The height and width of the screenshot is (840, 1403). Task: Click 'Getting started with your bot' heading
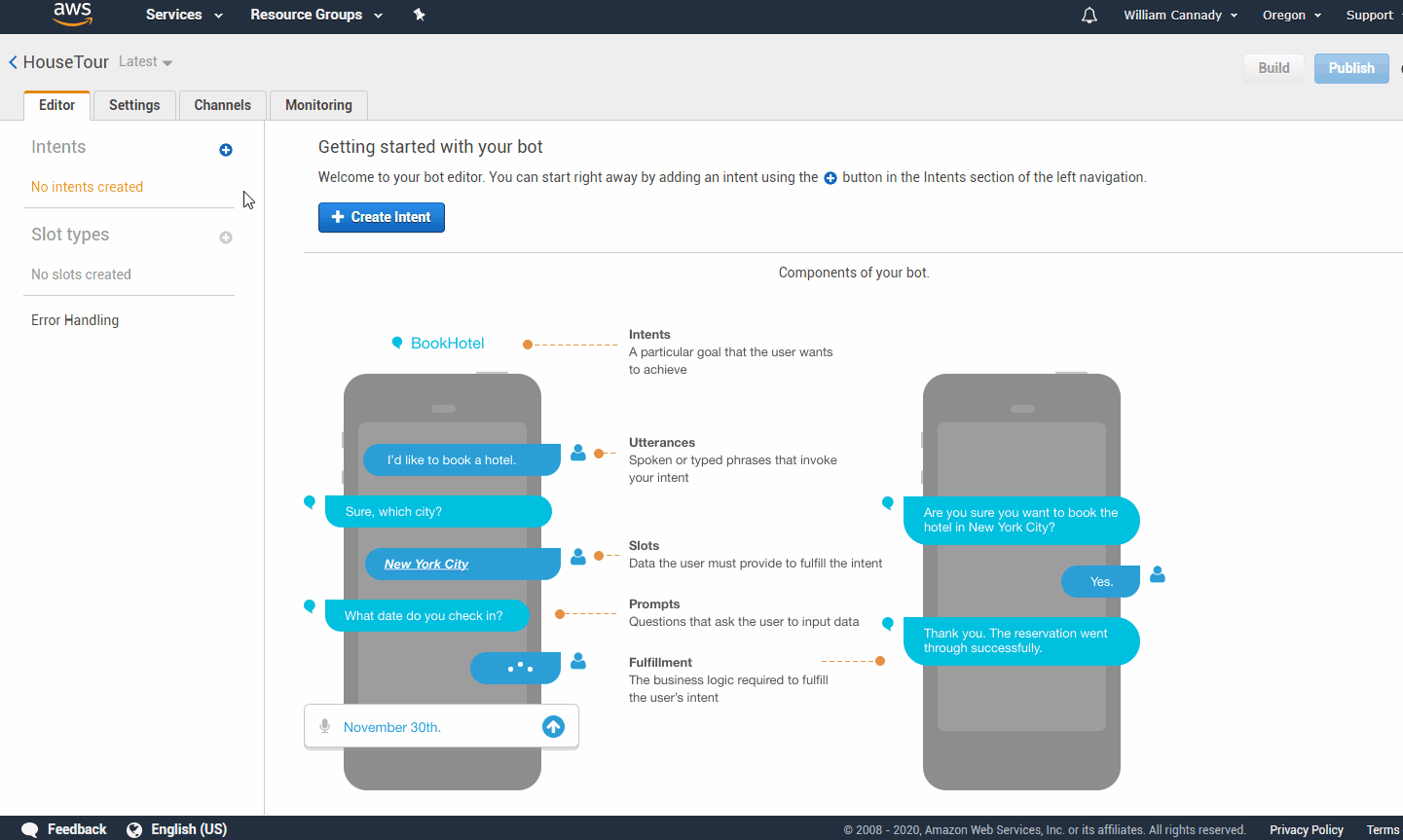pos(430,147)
